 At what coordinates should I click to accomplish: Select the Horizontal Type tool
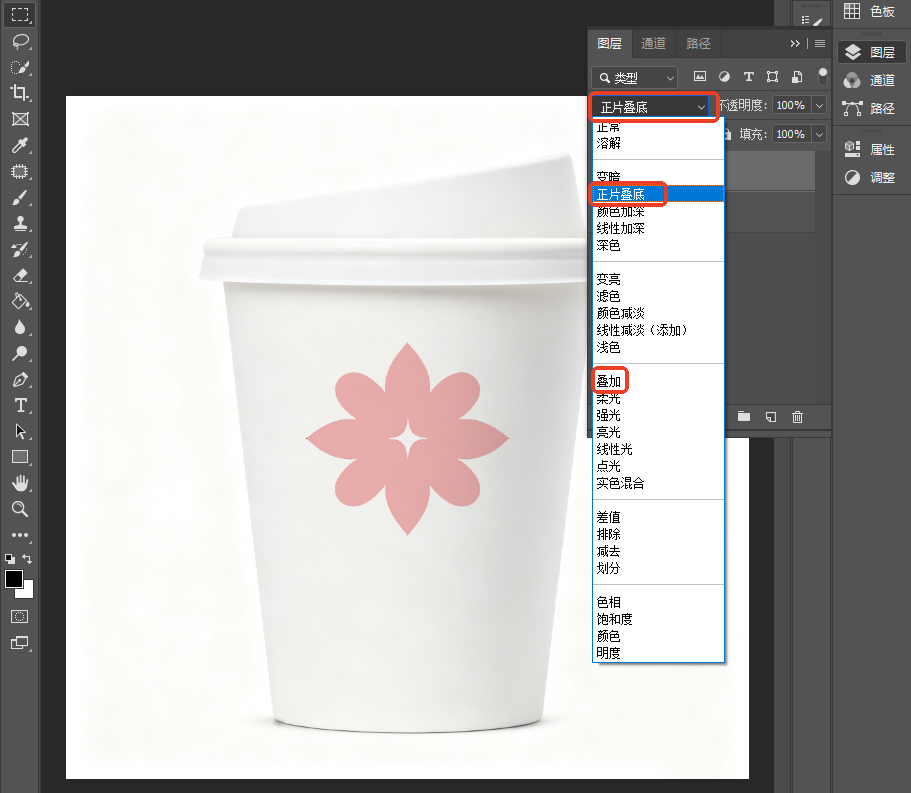20,406
